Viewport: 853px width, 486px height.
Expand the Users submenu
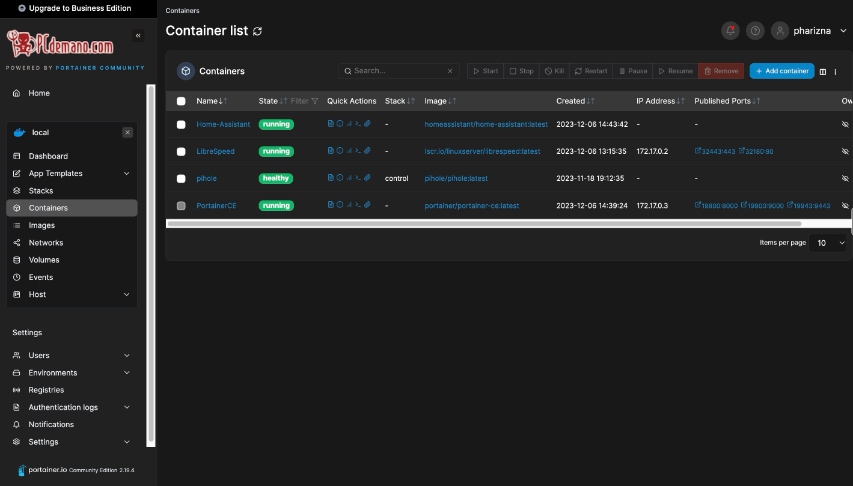click(x=127, y=355)
